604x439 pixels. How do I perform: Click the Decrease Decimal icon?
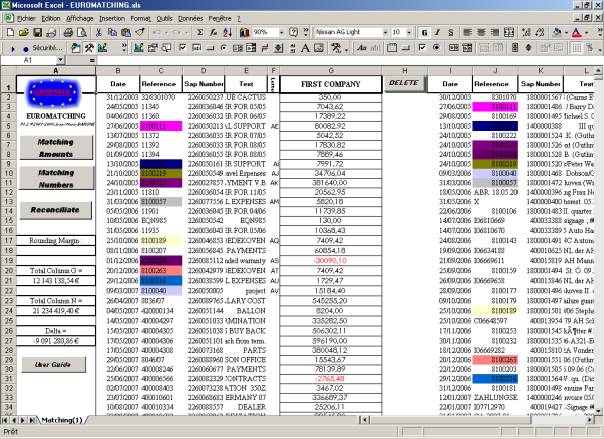click(x=540, y=32)
